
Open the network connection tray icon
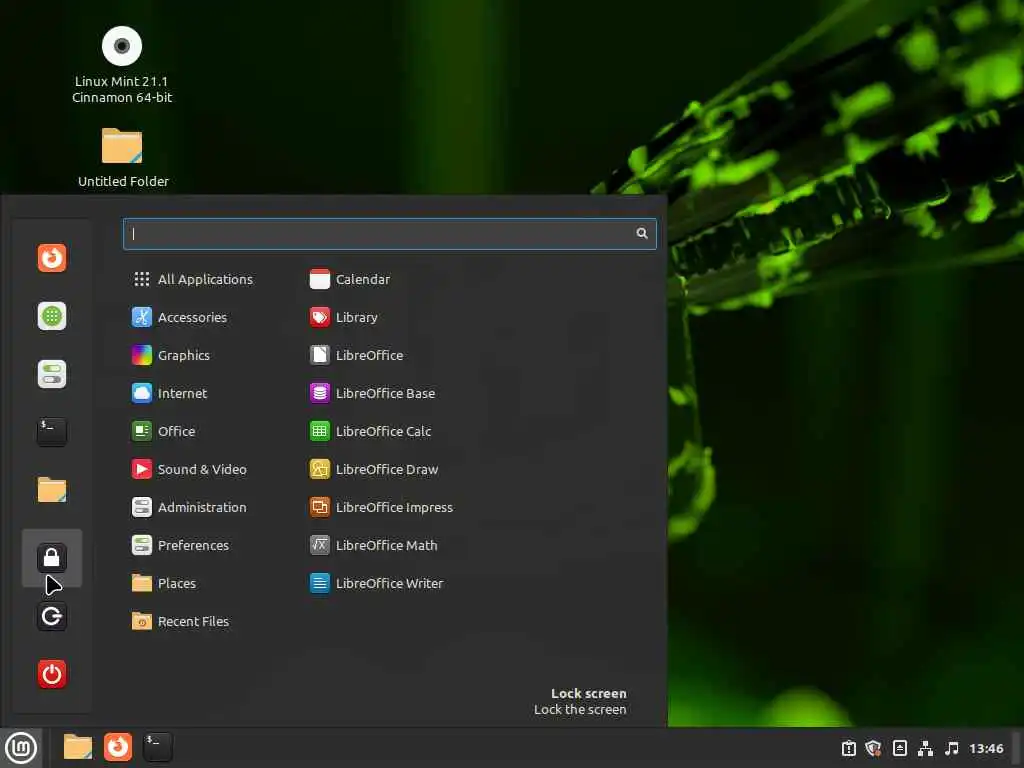(x=925, y=748)
